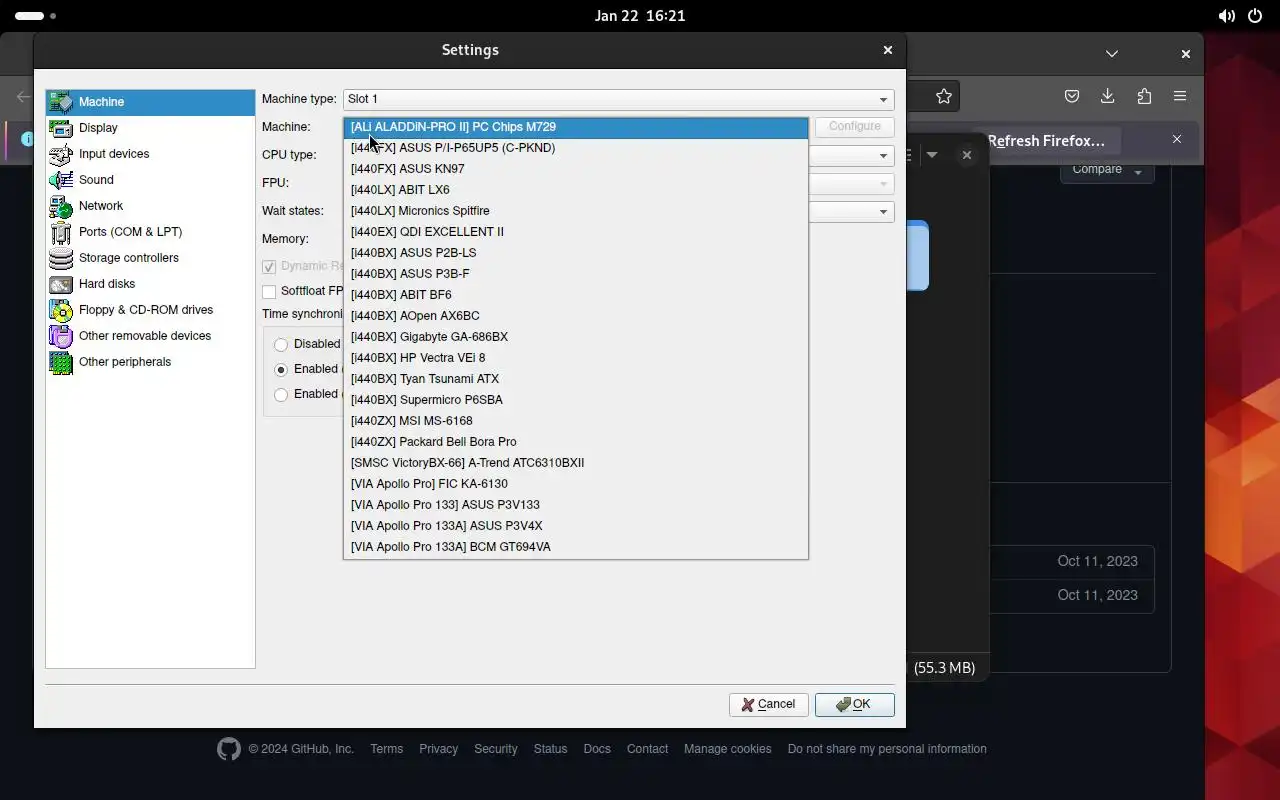Click the Configure button beside Machine
1280x800 pixels.
(855, 127)
